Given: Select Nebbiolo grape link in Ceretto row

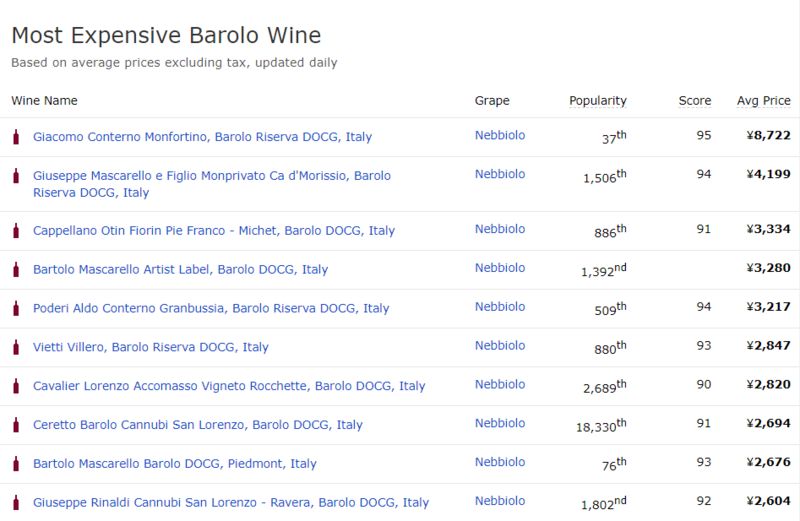Looking at the screenshot, I should click(x=500, y=423).
